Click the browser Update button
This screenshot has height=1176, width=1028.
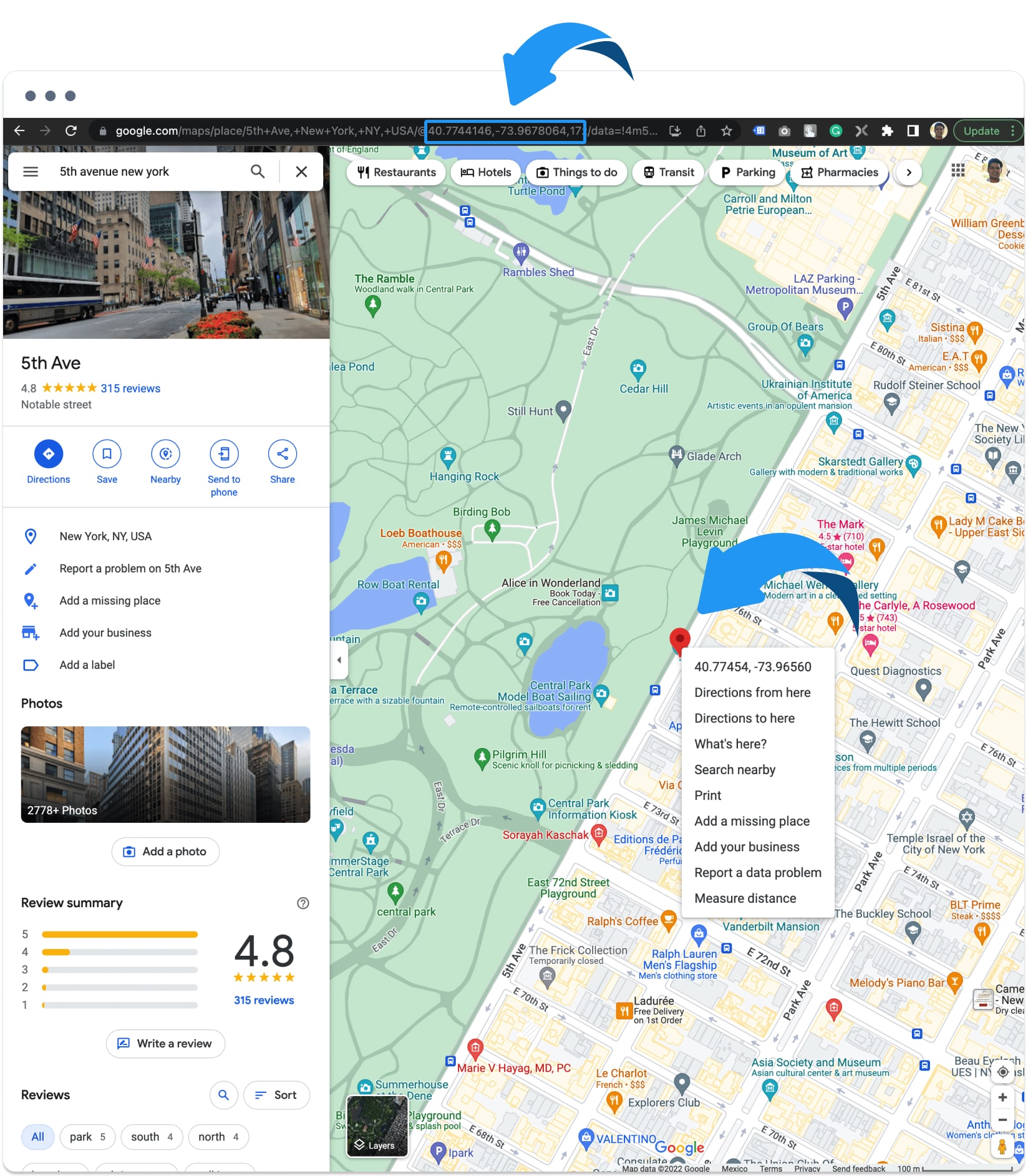click(x=988, y=131)
